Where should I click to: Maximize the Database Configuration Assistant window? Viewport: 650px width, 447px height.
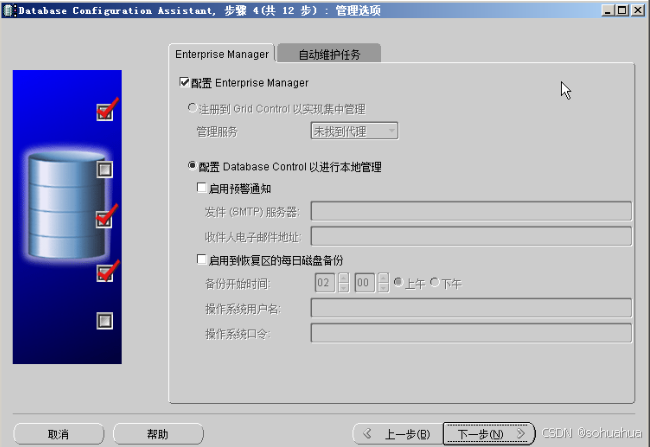tap(622, 10)
